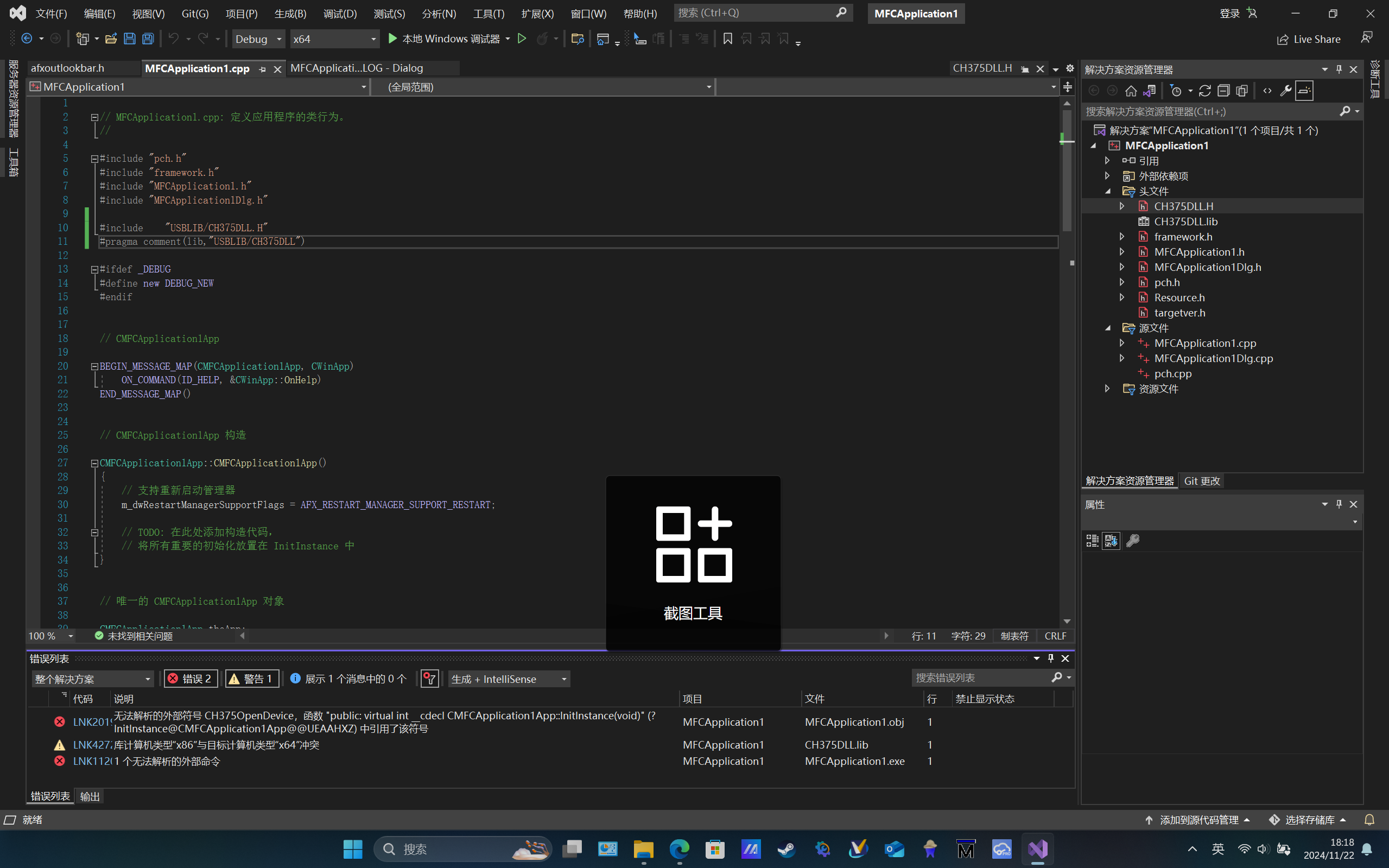Expand the 资源文件 folder node

coord(1107,389)
